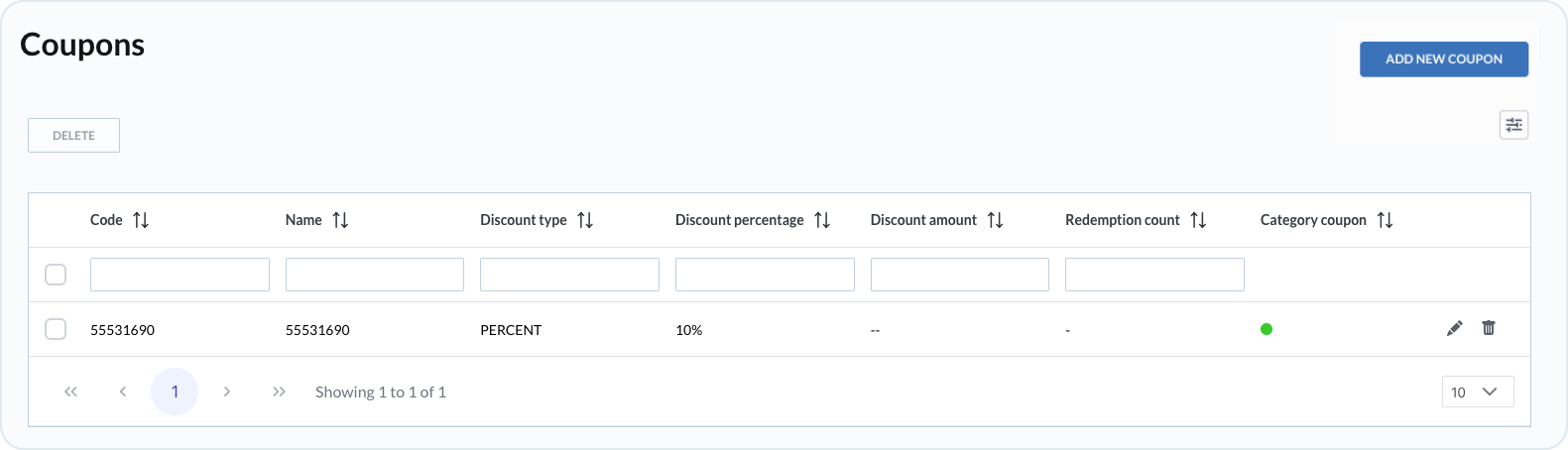1568x450 pixels.
Task: Sort by Name column arrows
Action: tap(340, 220)
